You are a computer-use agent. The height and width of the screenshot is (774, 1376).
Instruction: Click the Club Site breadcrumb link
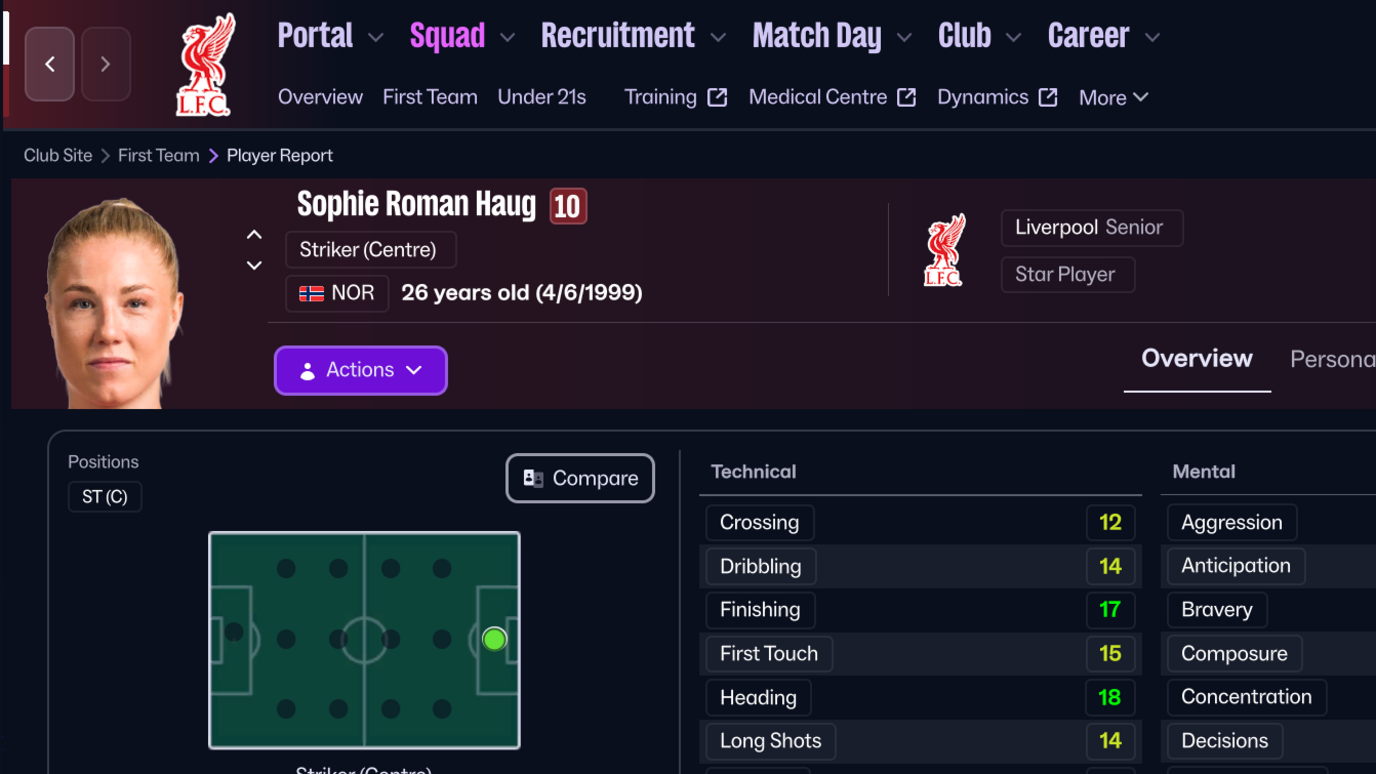click(57, 155)
